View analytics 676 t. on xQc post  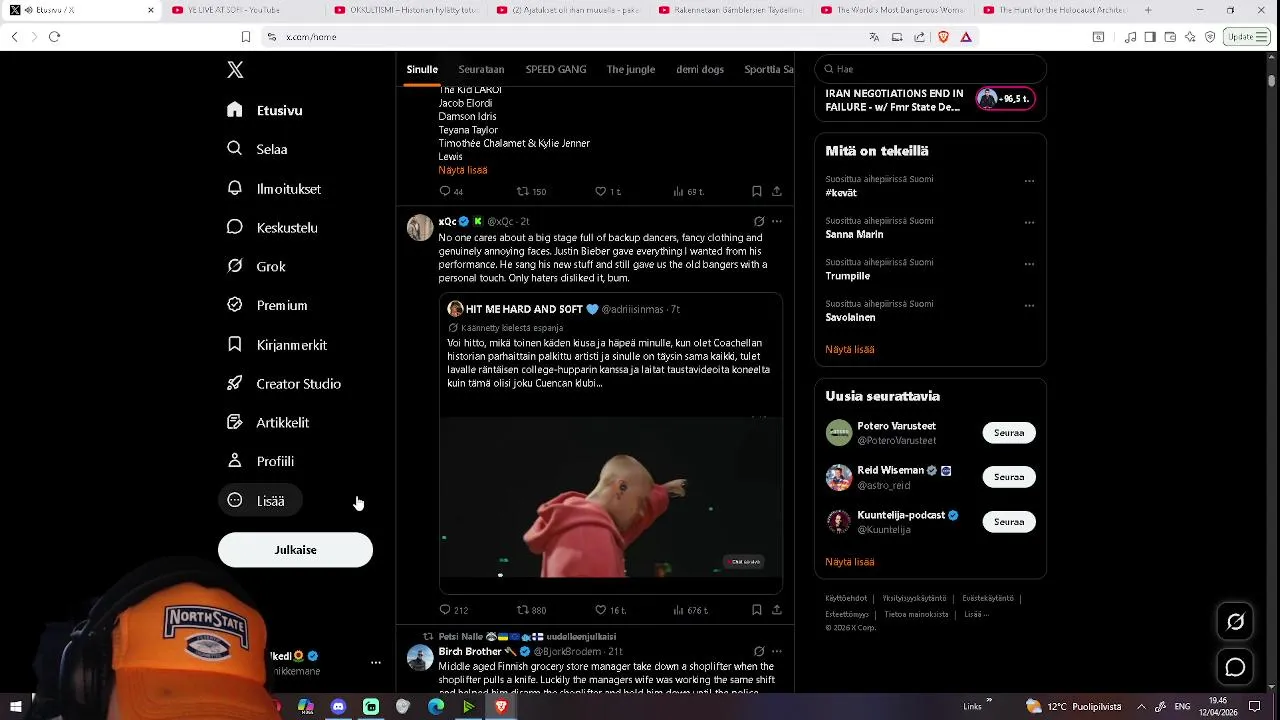(690, 610)
